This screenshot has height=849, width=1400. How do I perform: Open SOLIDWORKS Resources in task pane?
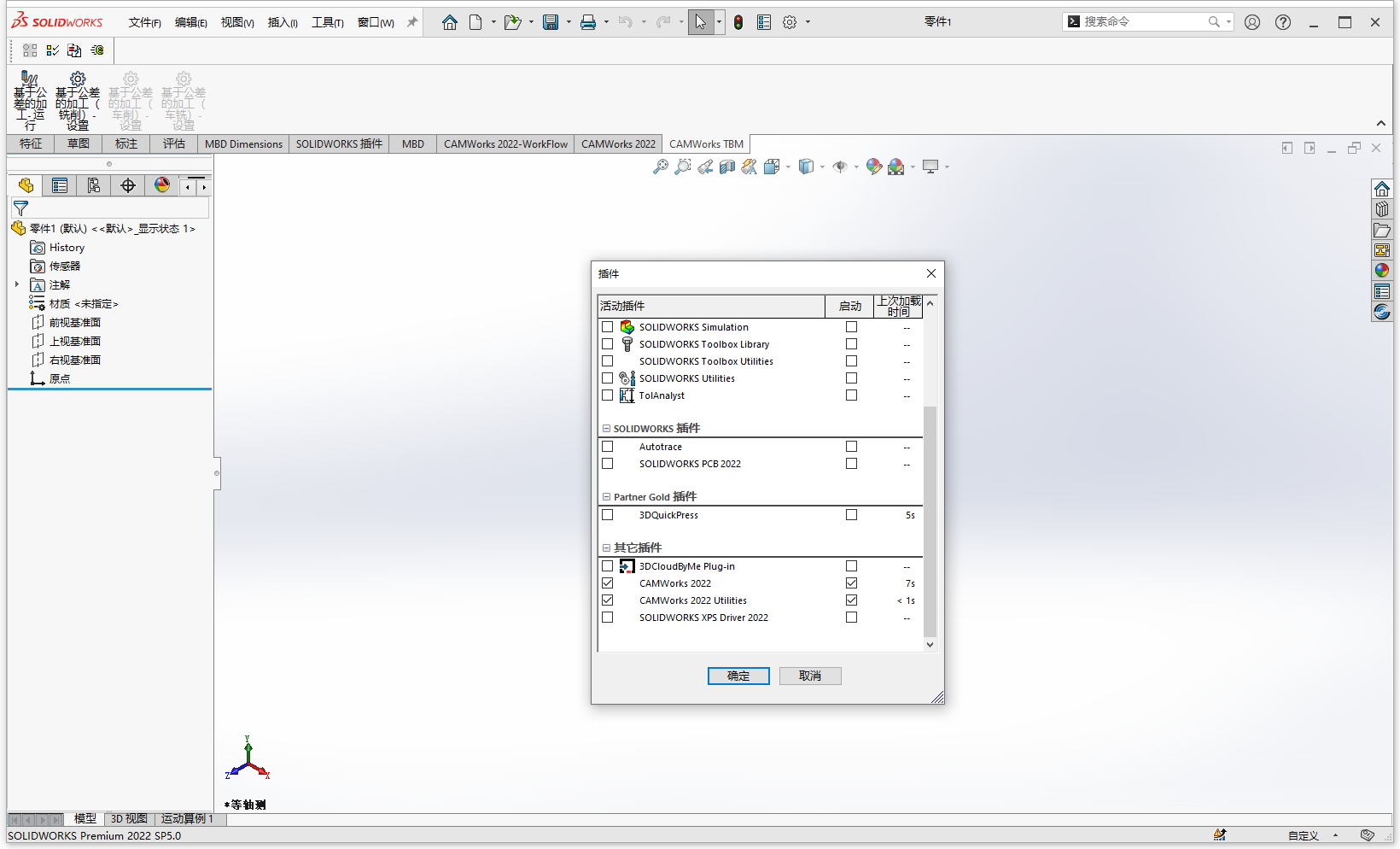pyautogui.click(x=1382, y=189)
